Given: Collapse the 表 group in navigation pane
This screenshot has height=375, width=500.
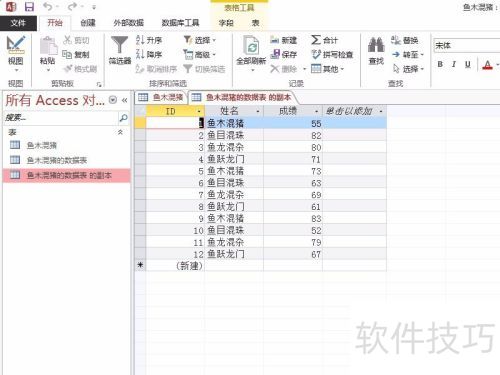Looking at the screenshot, I should (x=120, y=132).
